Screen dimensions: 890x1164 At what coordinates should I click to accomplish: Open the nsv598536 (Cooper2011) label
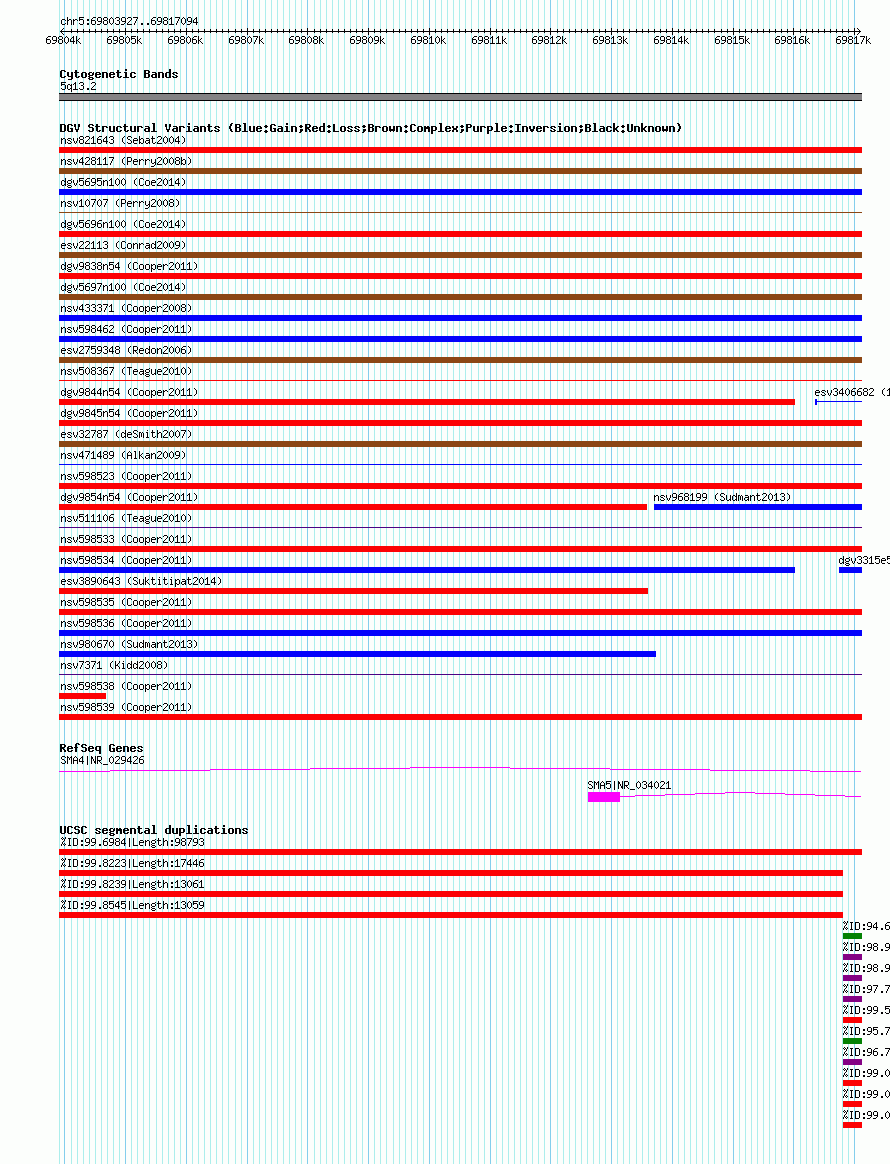coord(126,624)
